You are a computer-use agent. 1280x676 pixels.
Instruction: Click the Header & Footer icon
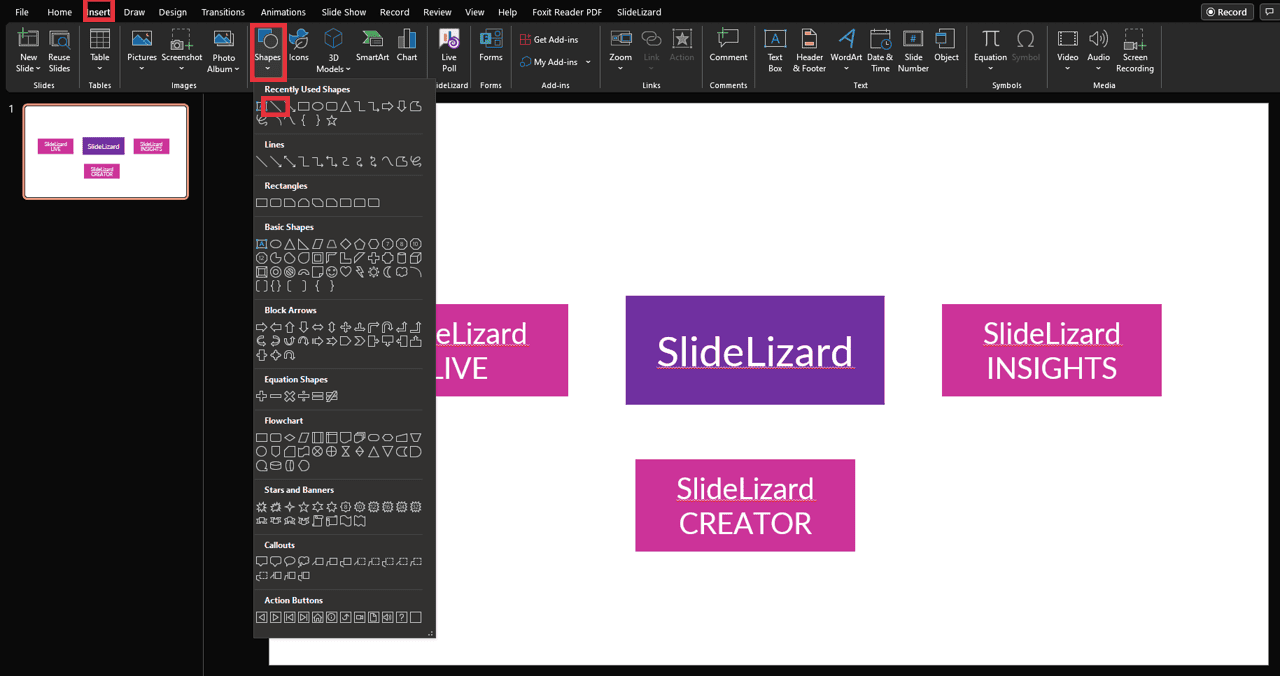click(x=809, y=40)
